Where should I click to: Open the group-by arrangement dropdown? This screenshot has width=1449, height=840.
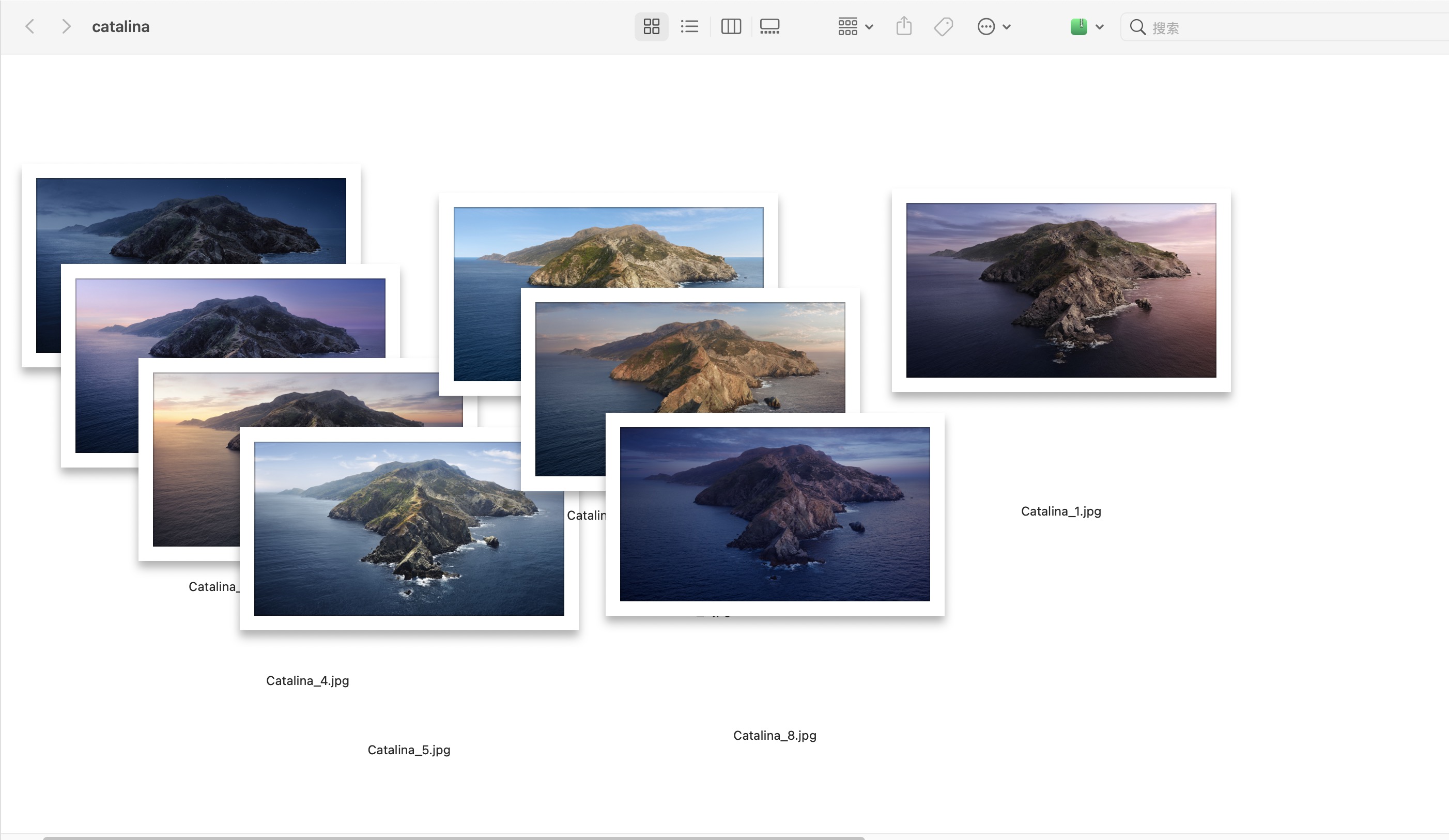(855, 26)
